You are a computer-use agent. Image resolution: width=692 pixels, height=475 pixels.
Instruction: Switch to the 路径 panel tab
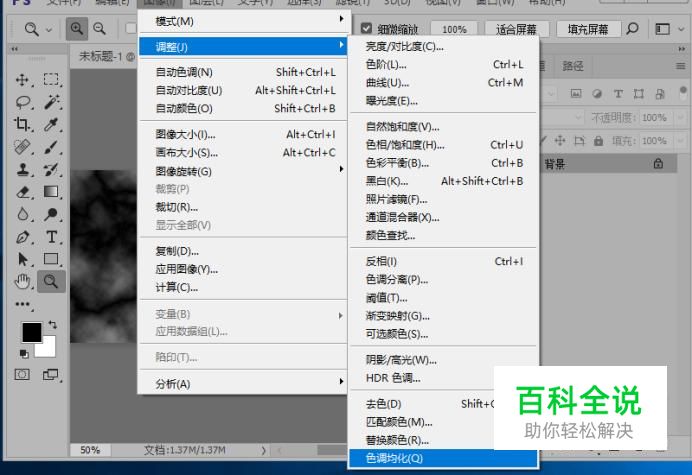[573, 66]
